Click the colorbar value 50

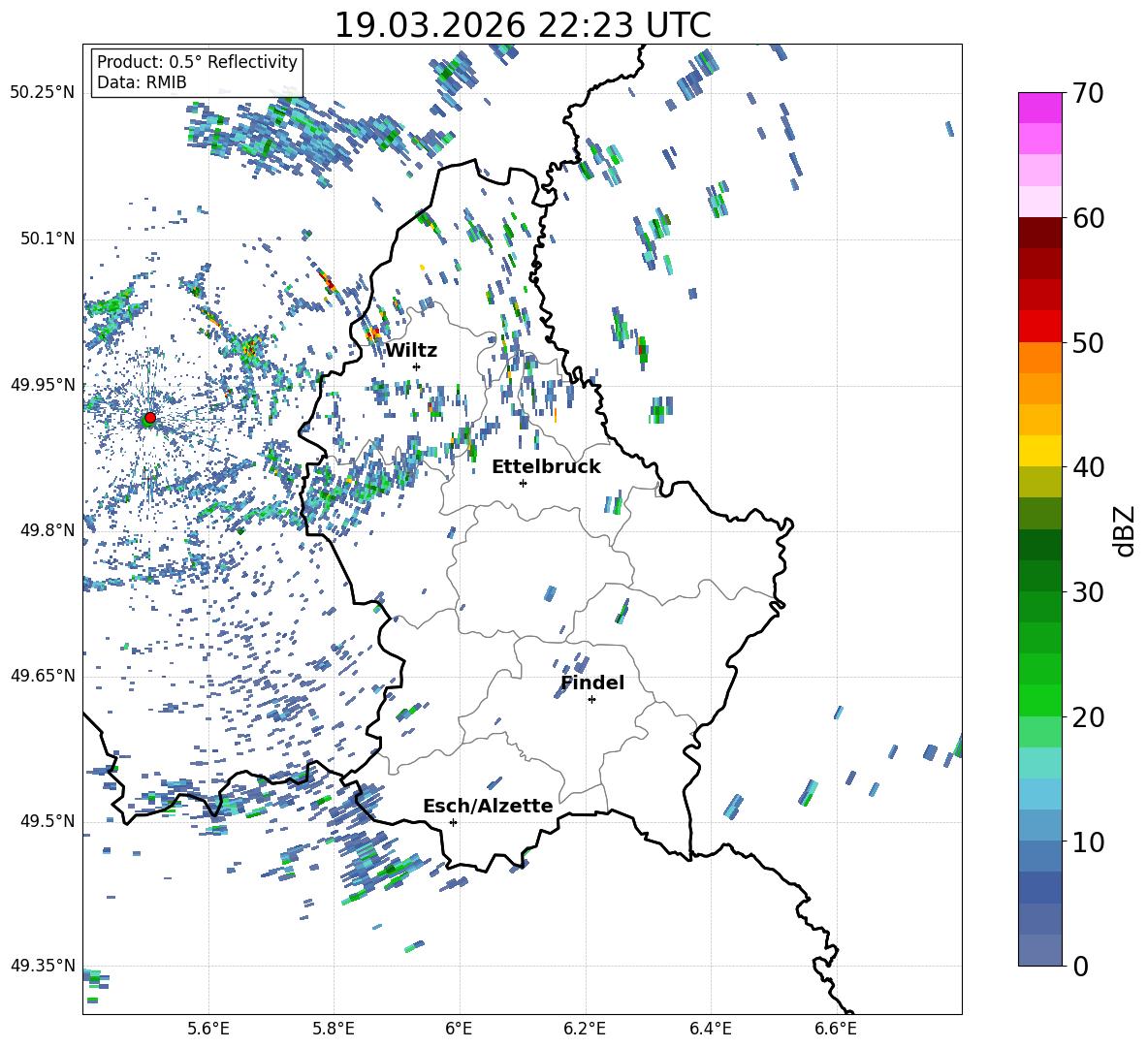tap(1088, 343)
